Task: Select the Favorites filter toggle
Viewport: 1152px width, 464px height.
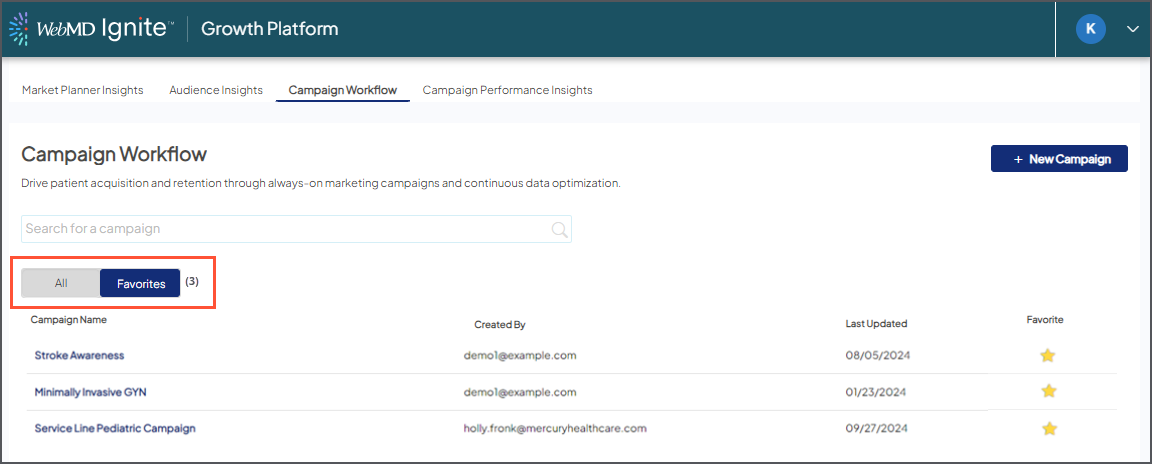Action: pos(140,283)
